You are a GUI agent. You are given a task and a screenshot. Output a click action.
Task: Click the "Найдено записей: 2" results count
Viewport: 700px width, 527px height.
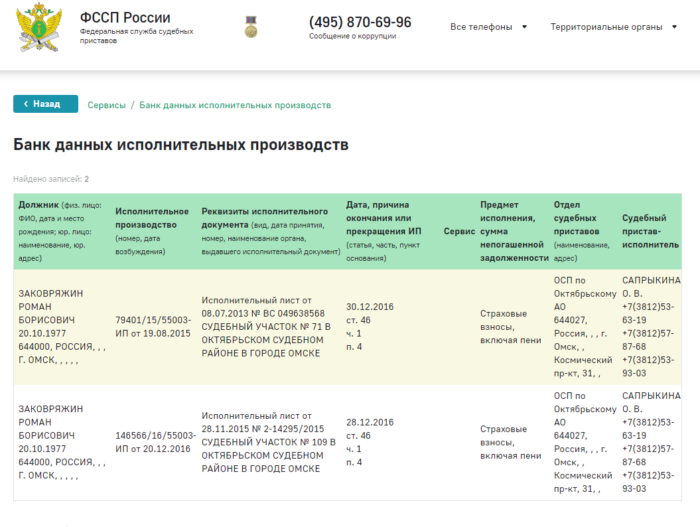(51, 179)
